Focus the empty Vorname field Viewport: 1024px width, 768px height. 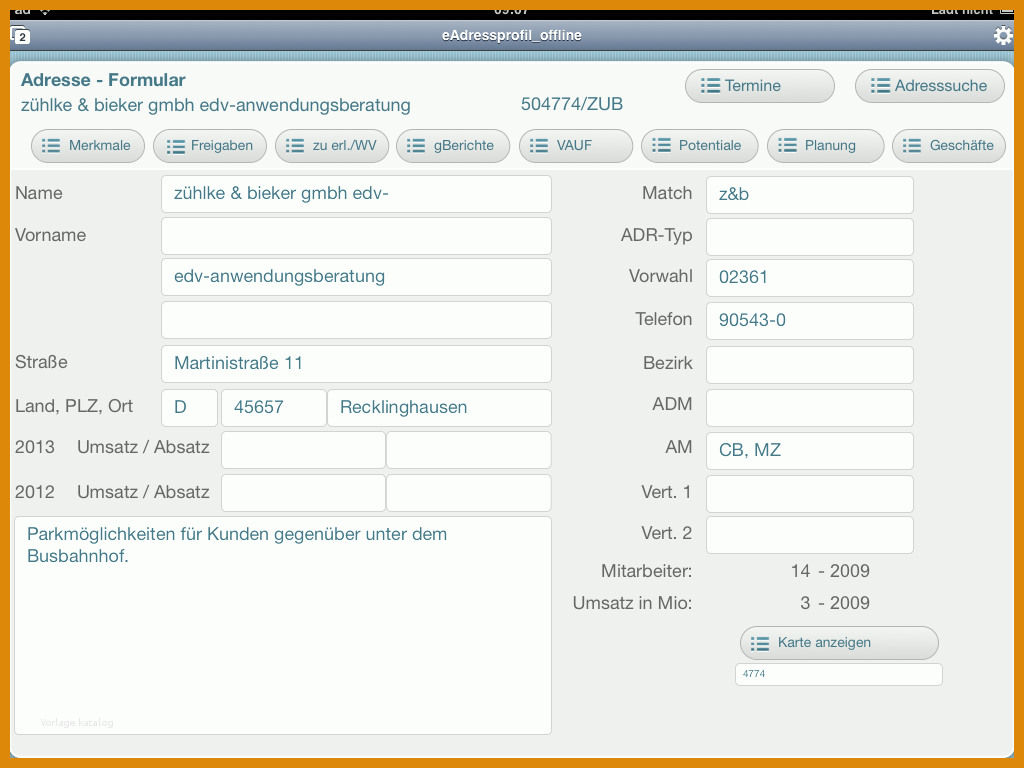point(357,236)
